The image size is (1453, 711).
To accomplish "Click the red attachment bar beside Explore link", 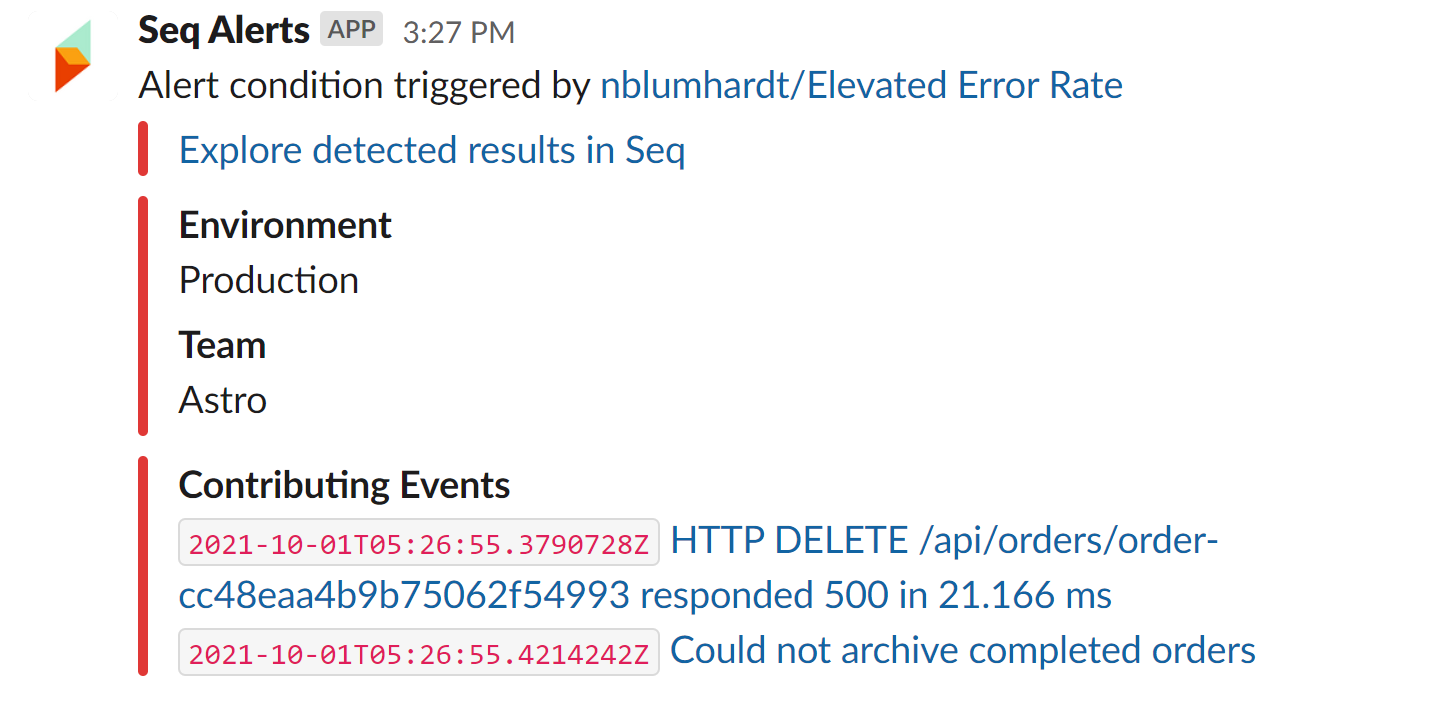I will click(x=141, y=149).
